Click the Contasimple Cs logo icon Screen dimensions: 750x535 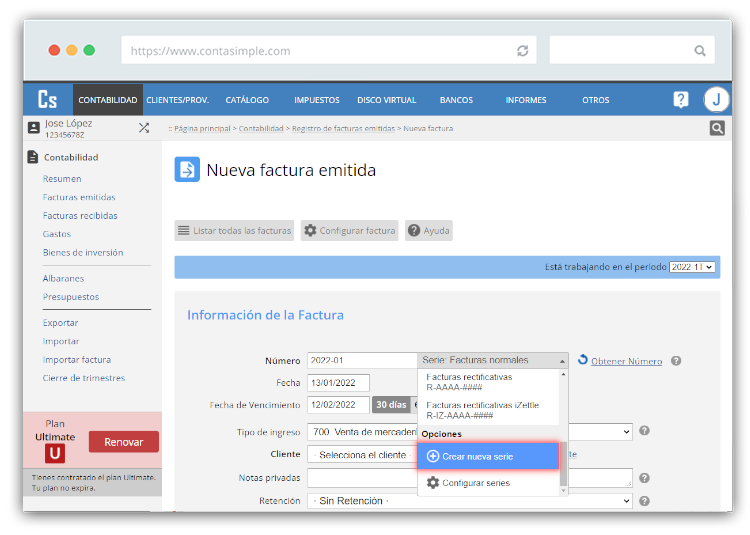click(47, 99)
